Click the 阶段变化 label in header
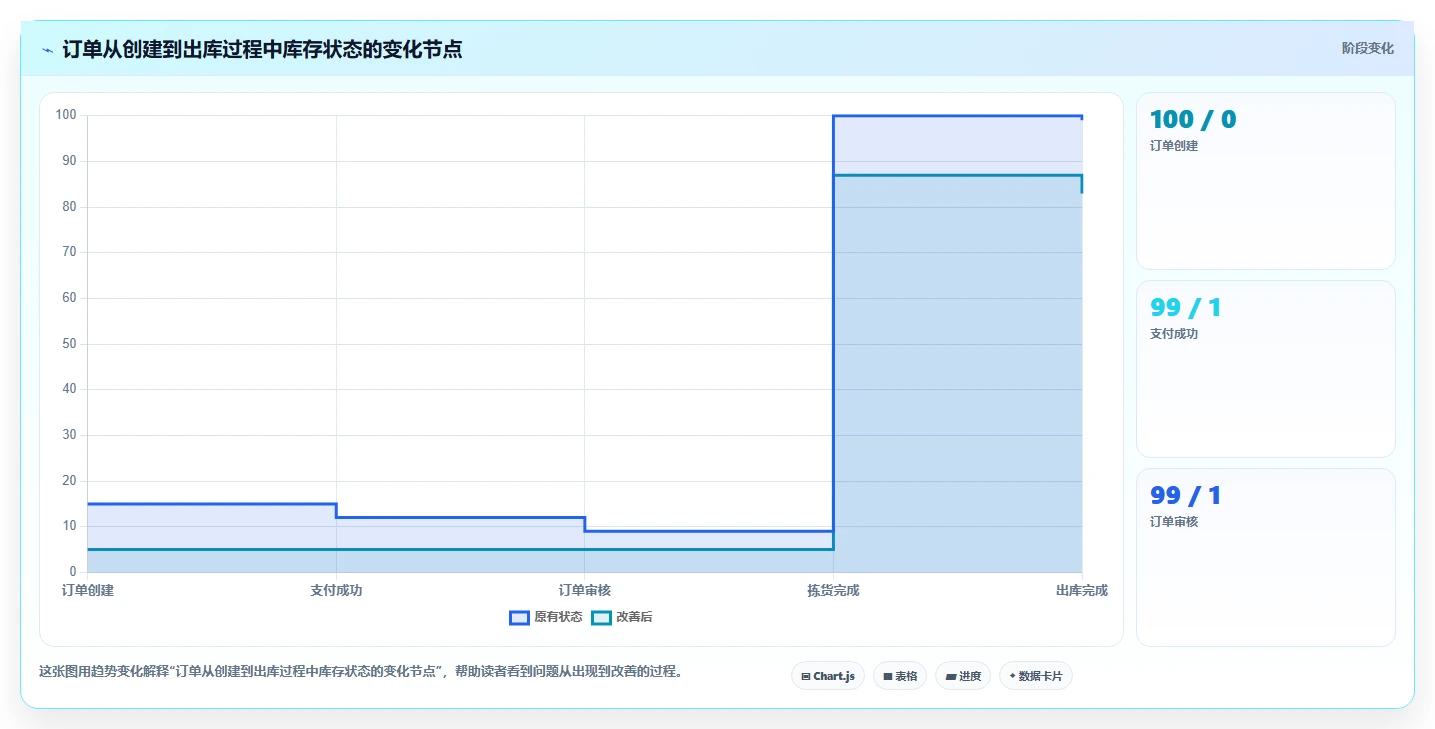This screenshot has width=1435, height=729. (1367, 49)
